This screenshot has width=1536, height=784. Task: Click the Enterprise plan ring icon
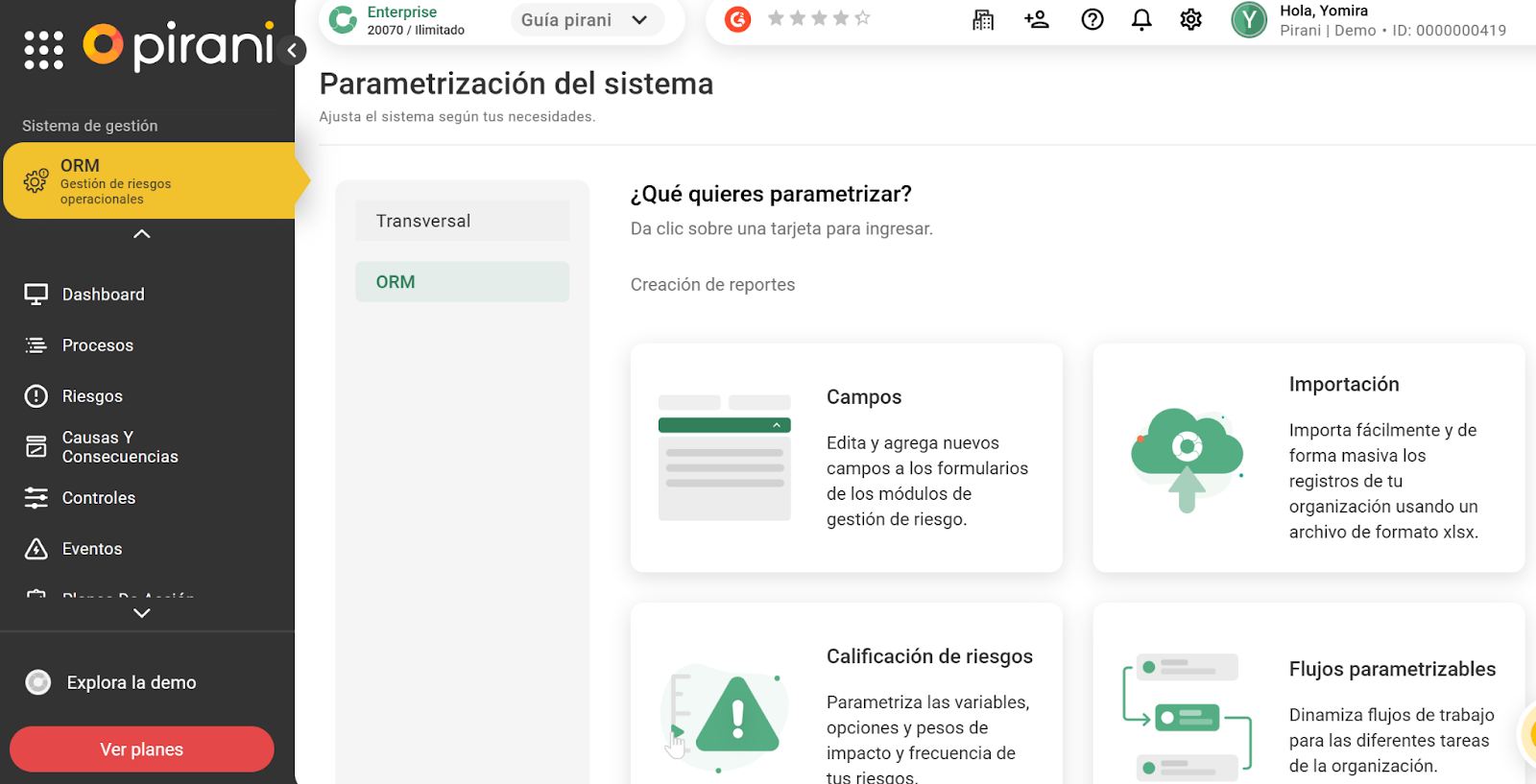pyautogui.click(x=343, y=19)
